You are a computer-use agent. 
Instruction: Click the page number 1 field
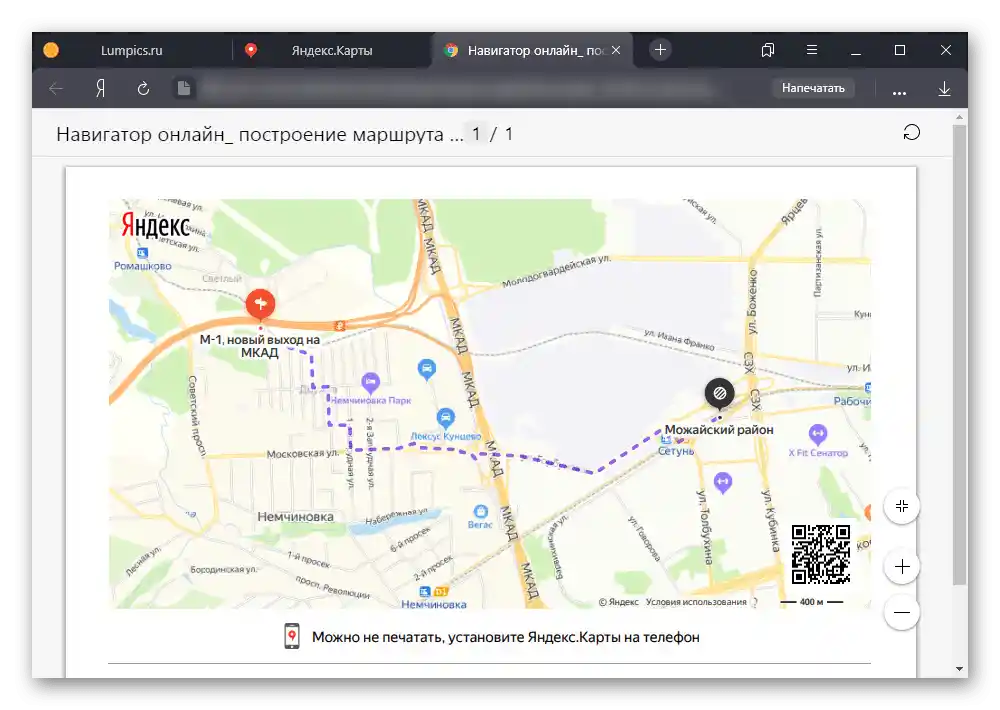coord(476,134)
